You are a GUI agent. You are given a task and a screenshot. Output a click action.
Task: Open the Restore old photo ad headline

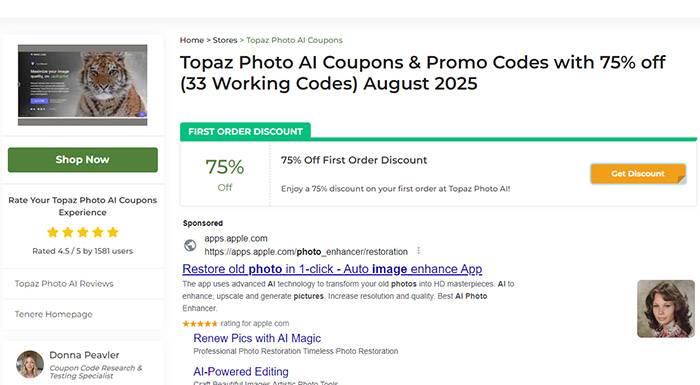click(x=332, y=269)
